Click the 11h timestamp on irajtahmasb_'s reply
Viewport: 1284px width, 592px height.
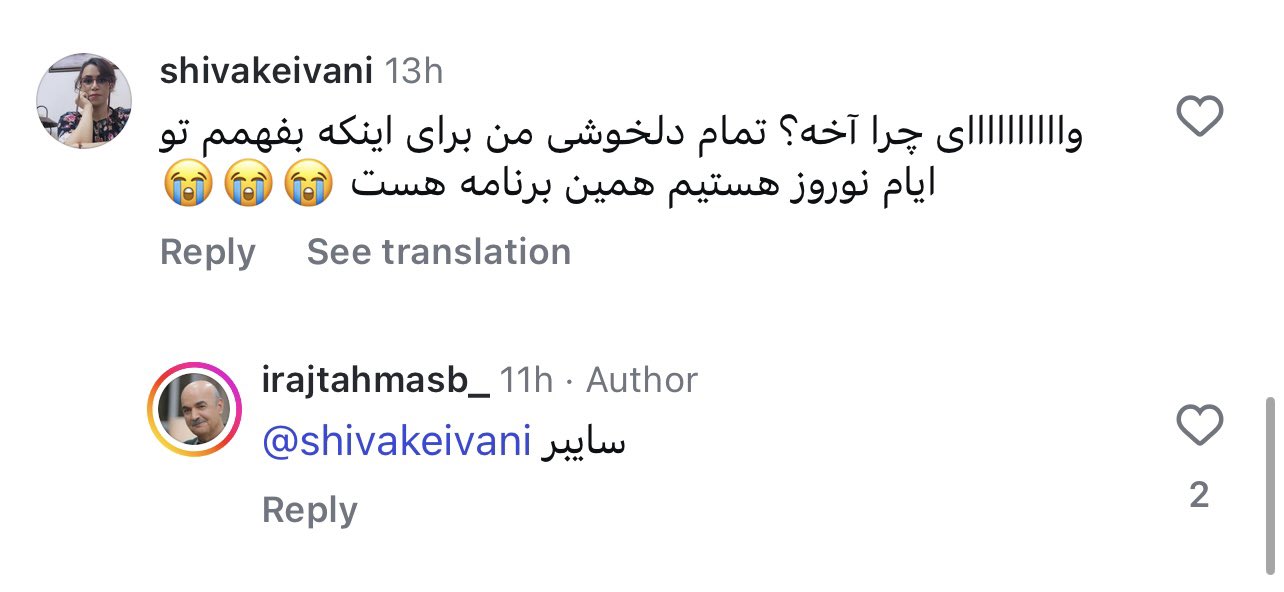(526, 380)
